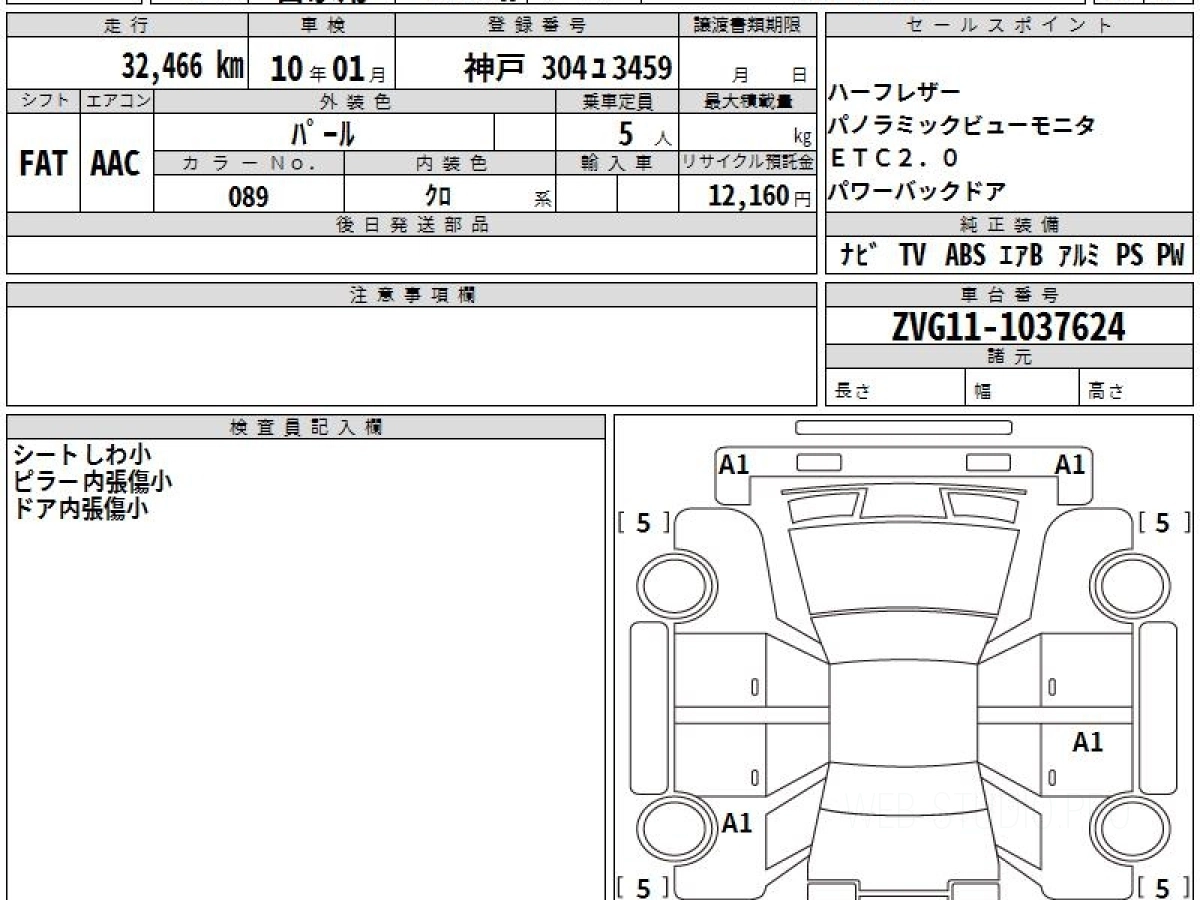Click the A1 mark beside the rear-left wheel
The height and width of the screenshot is (900, 1200).
pyautogui.click(x=737, y=823)
